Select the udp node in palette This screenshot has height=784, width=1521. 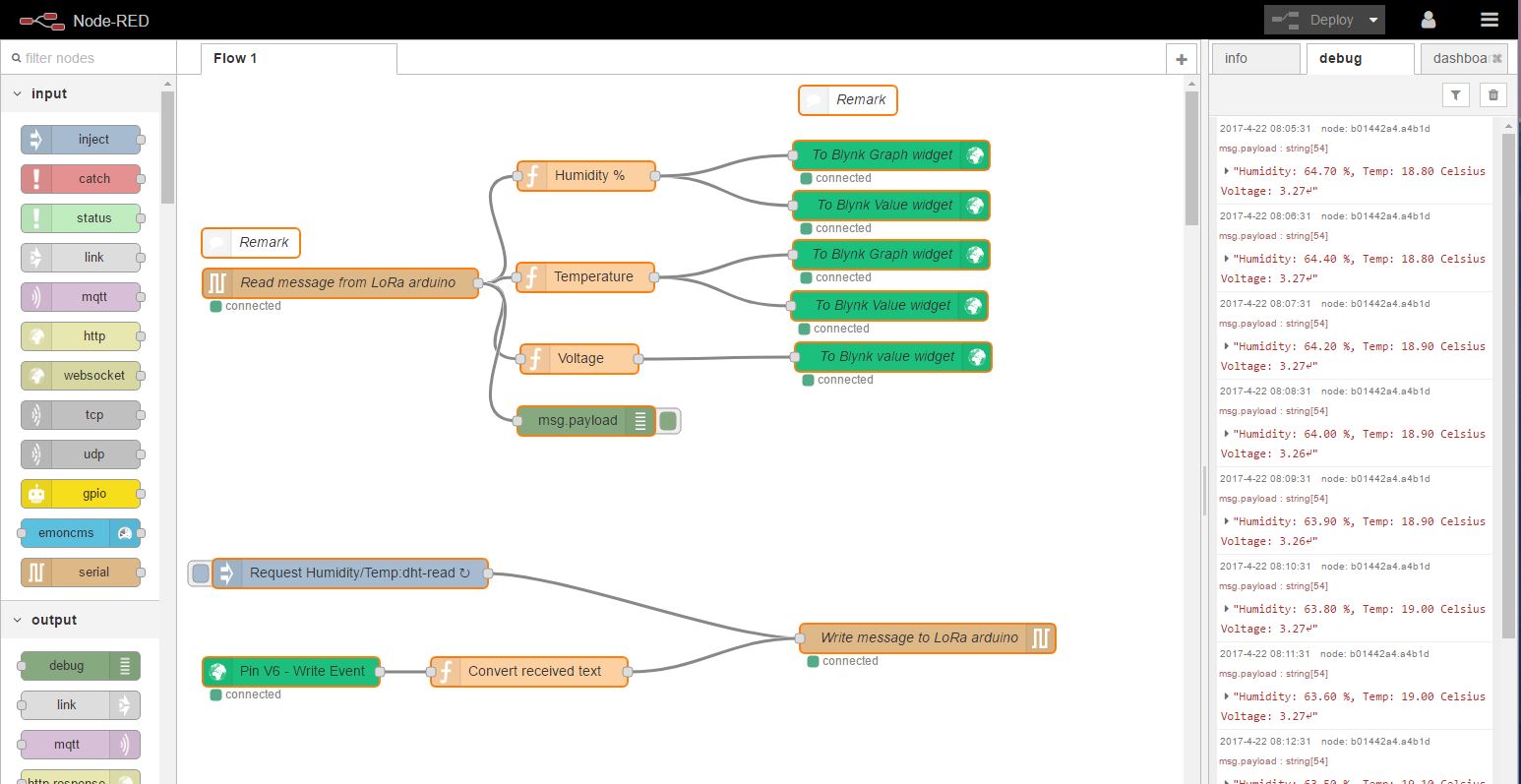(81, 454)
